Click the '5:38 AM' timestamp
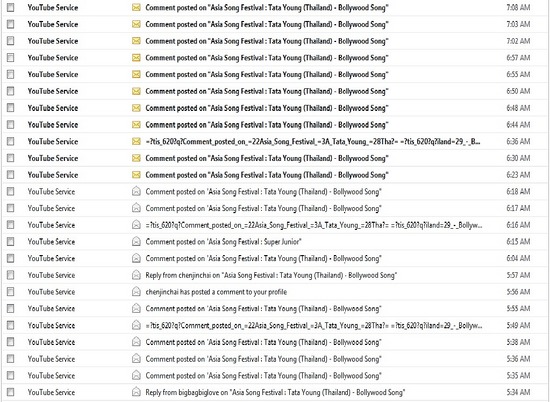 pyautogui.click(x=518, y=342)
